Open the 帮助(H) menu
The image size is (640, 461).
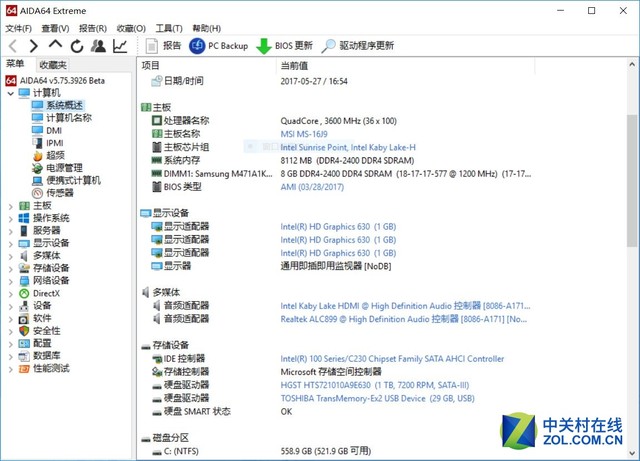point(207,28)
